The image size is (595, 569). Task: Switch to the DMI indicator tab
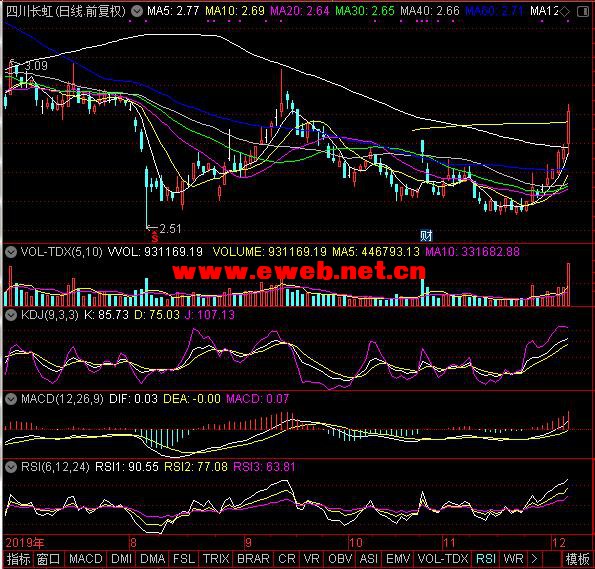click(121, 559)
